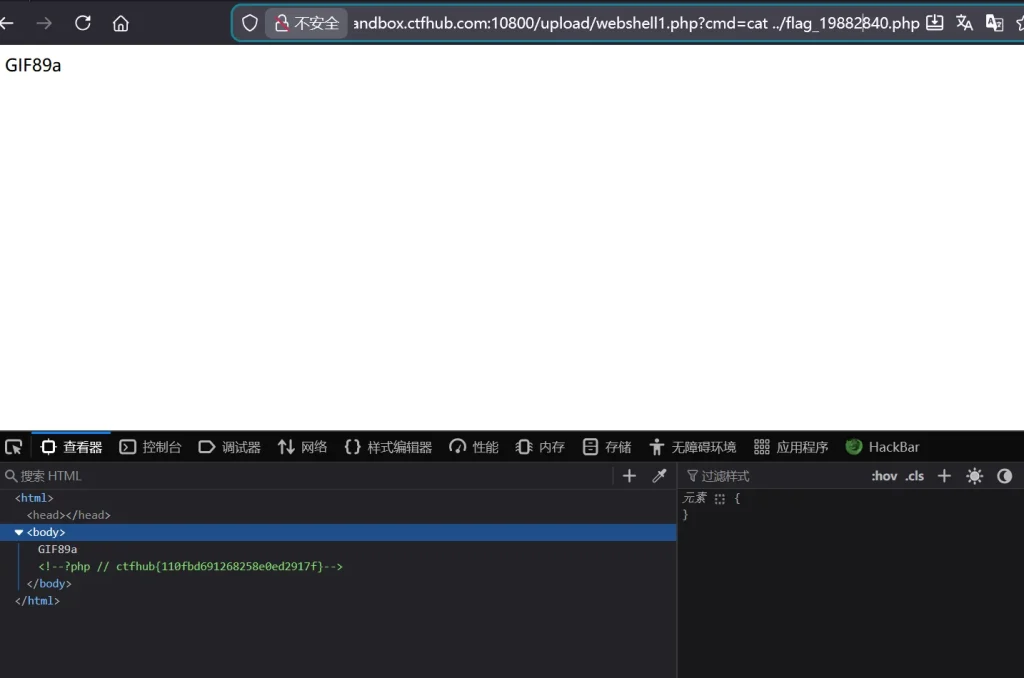The width and height of the screenshot is (1024, 678).
Task: Click the add new style rule icon
Action: 944,476
